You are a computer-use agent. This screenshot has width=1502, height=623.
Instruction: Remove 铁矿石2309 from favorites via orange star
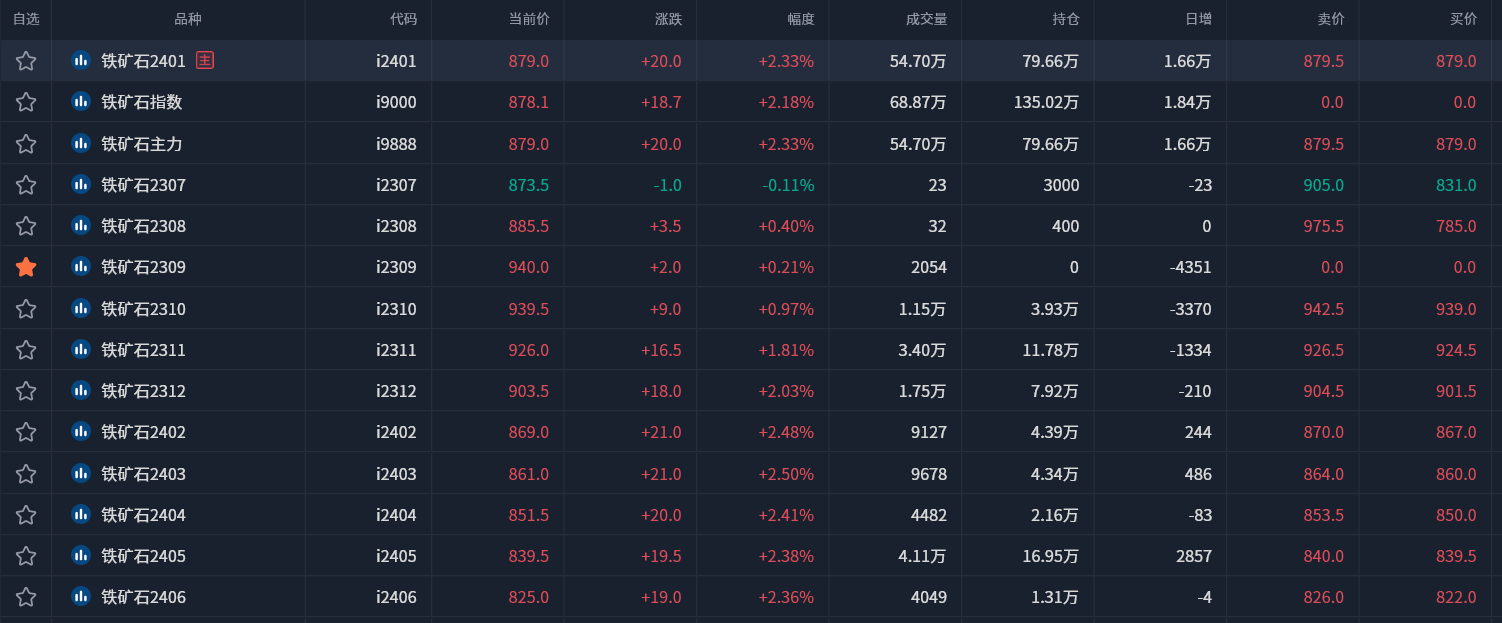26,267
